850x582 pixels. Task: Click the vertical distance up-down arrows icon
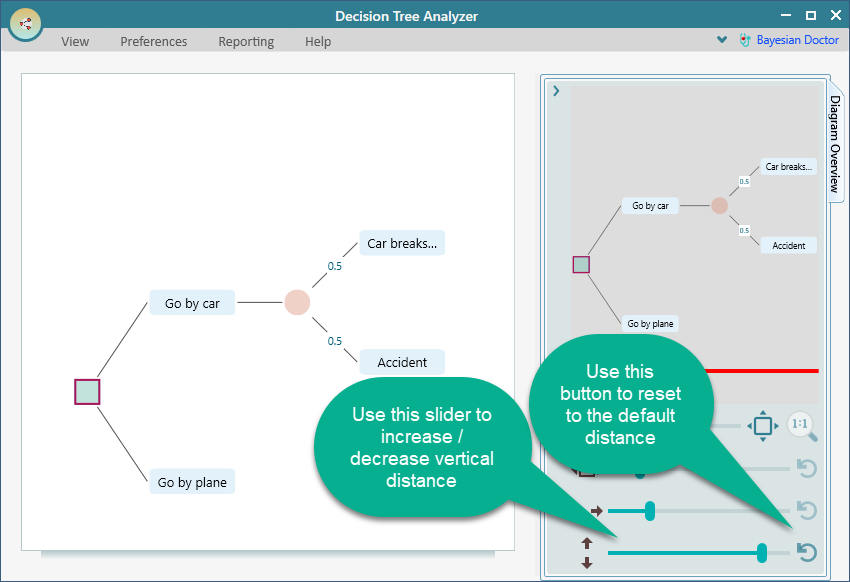point(587,552)
